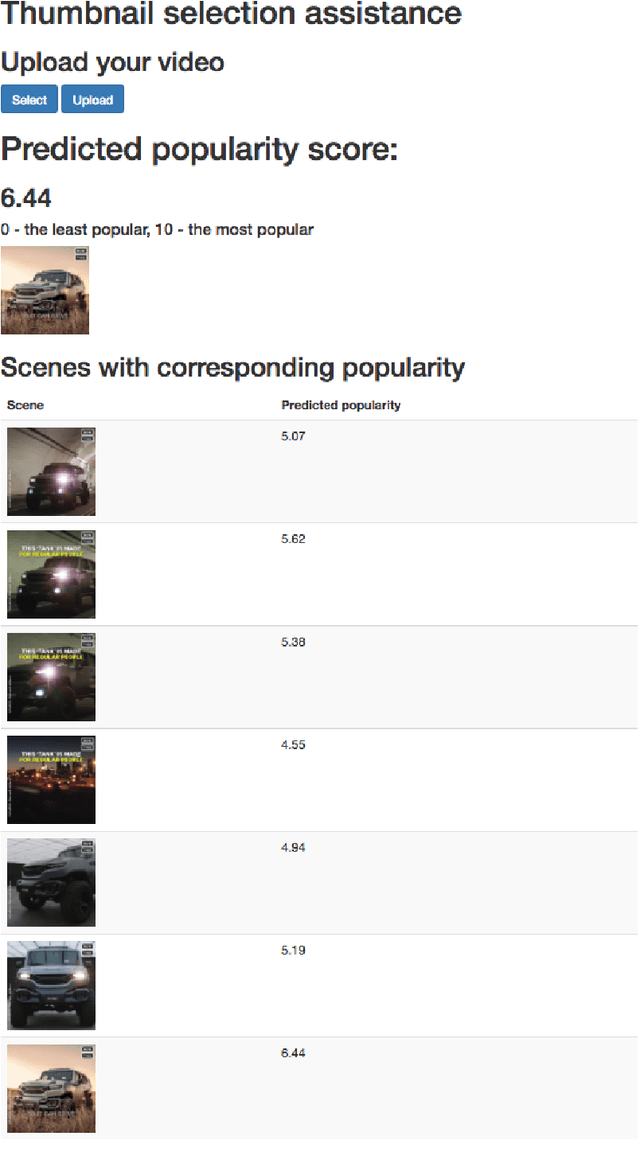Pick the scene thumbnail scored 5.62
Viewport: 640px width, 1164px height.
[x=51, y=574]
